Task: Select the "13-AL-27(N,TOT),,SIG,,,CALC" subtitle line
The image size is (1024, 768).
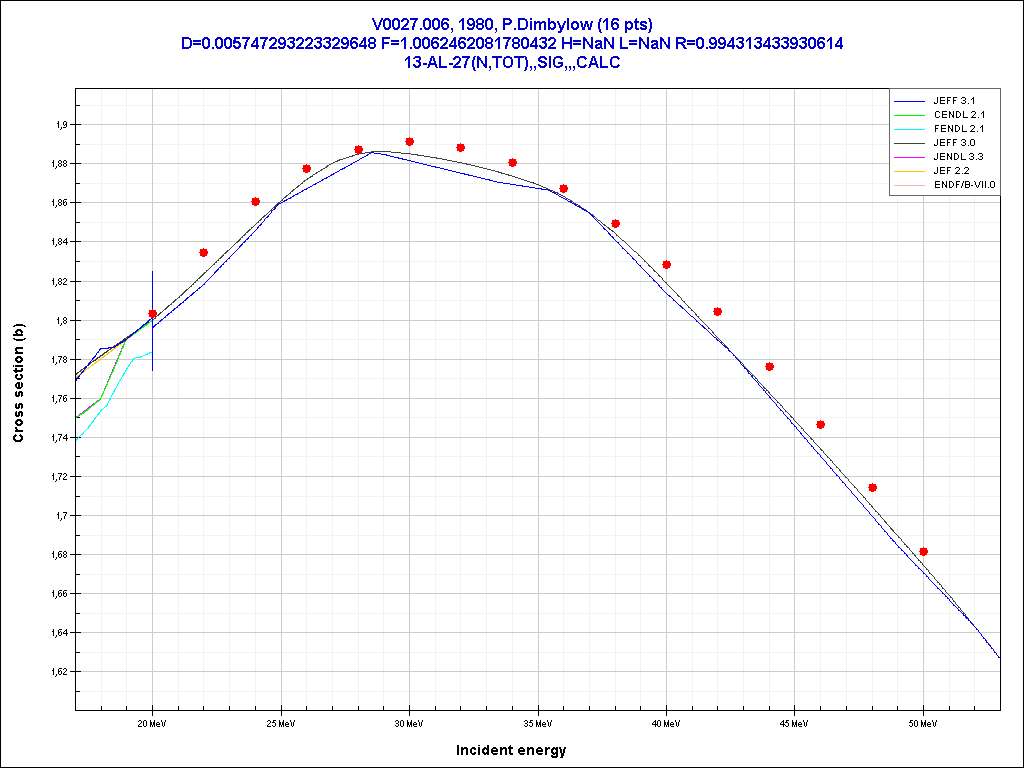Action: [511, 62]
